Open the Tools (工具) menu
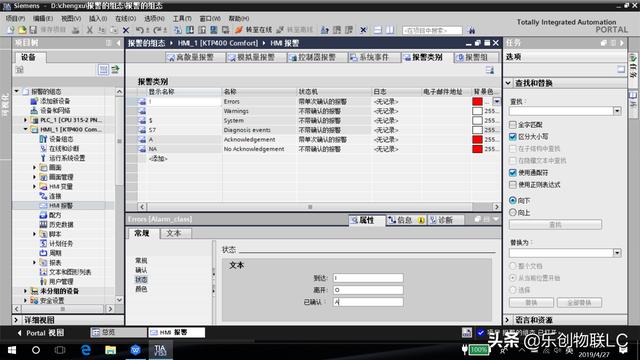 [x=182, y=18]
